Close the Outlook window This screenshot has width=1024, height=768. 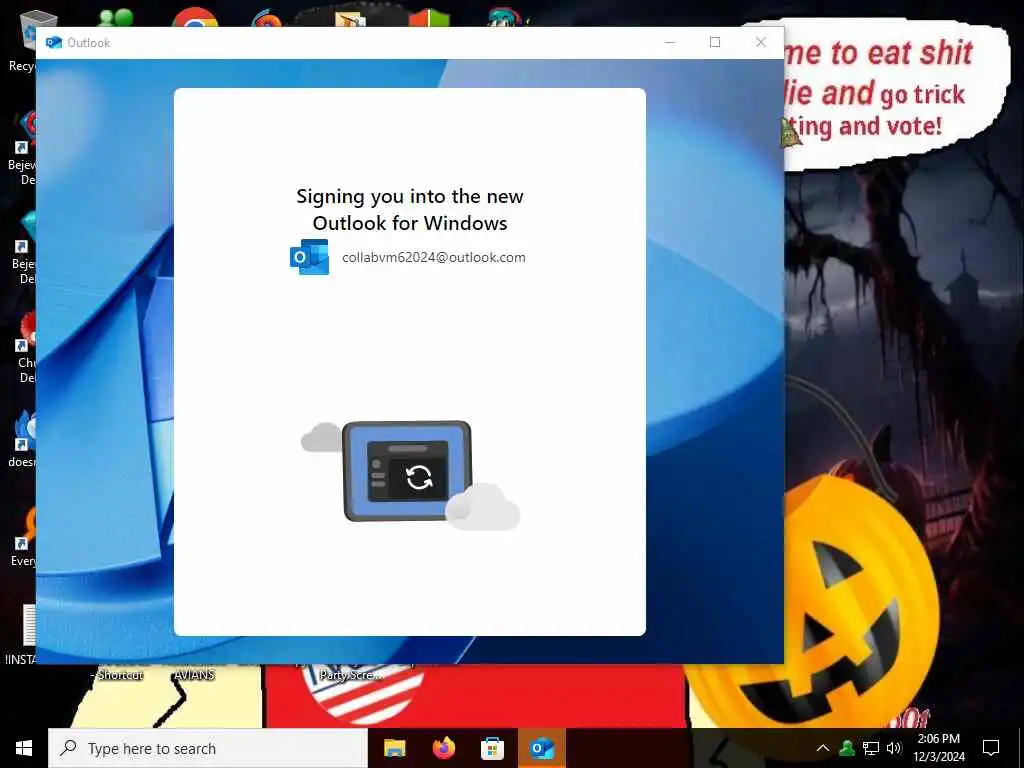[x=761, y=42]
